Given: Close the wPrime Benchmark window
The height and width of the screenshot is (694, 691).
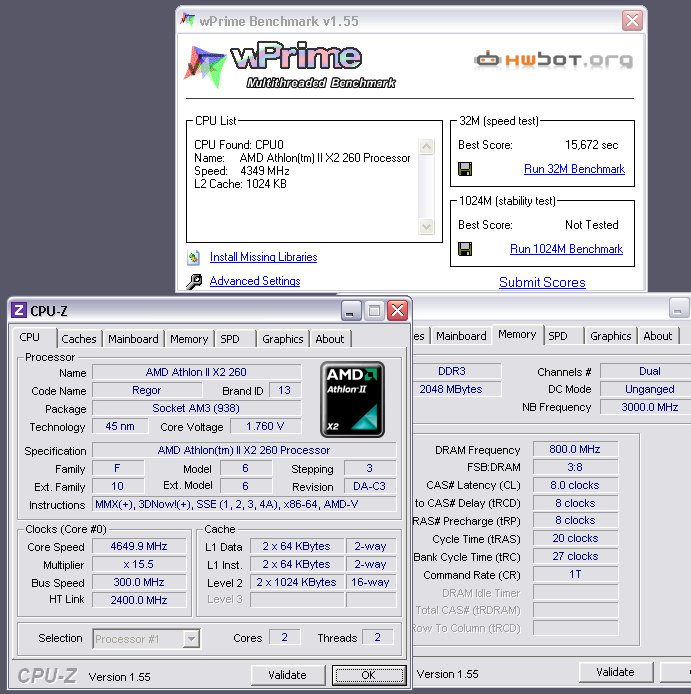Looking at the screenshot, I should tap(632, 20).
